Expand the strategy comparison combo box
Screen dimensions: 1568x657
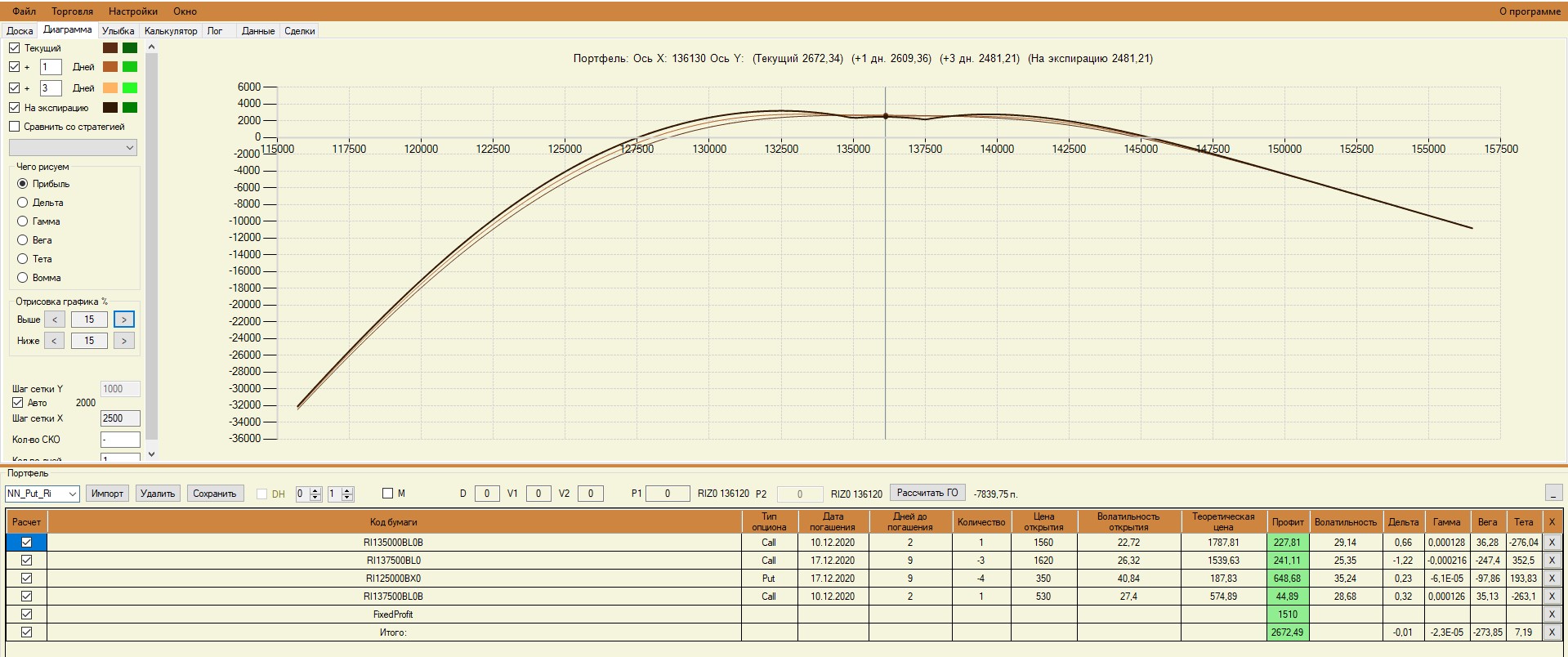click(73, 148)
